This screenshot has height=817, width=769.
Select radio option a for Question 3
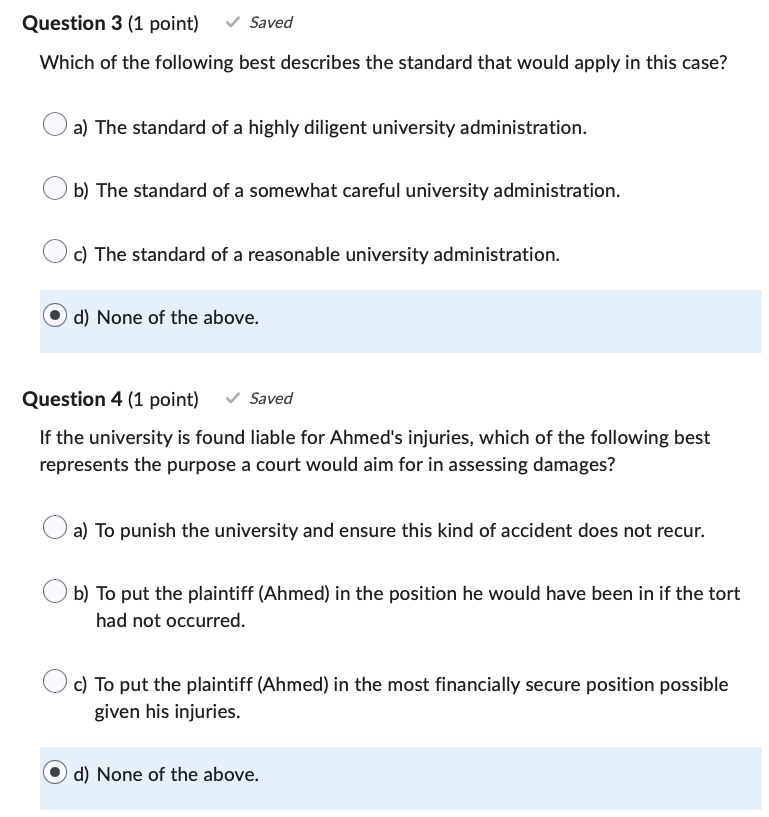(55, 123)
